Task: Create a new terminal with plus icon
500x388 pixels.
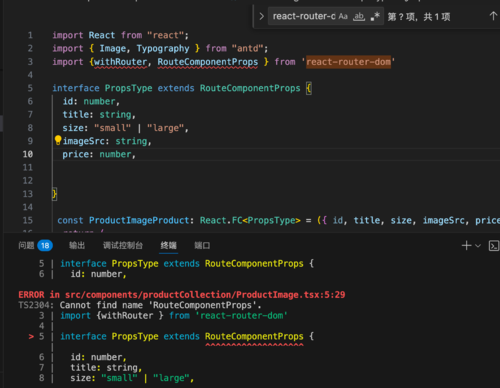Action: pos(466,246)
